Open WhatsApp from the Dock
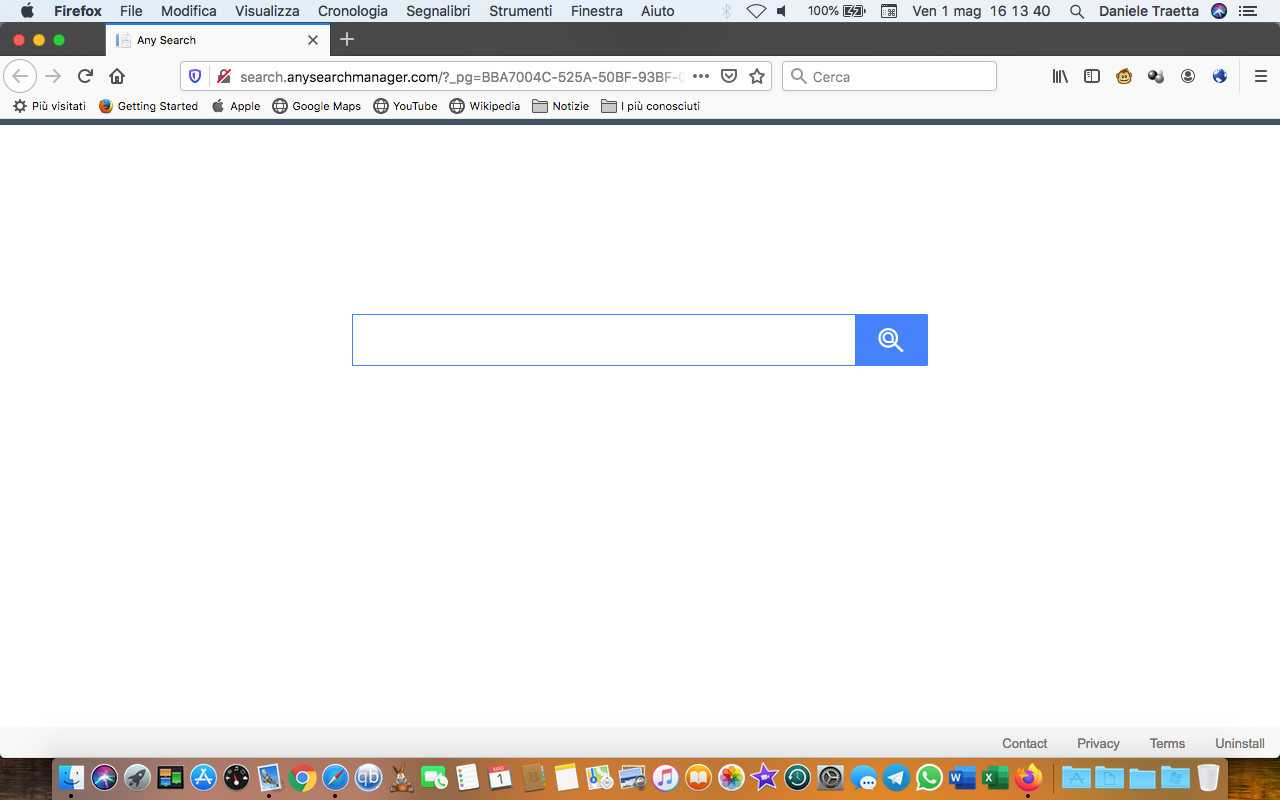Viewport: 1280px width, 800px height. pyautogui.click(x=929, y=777)
